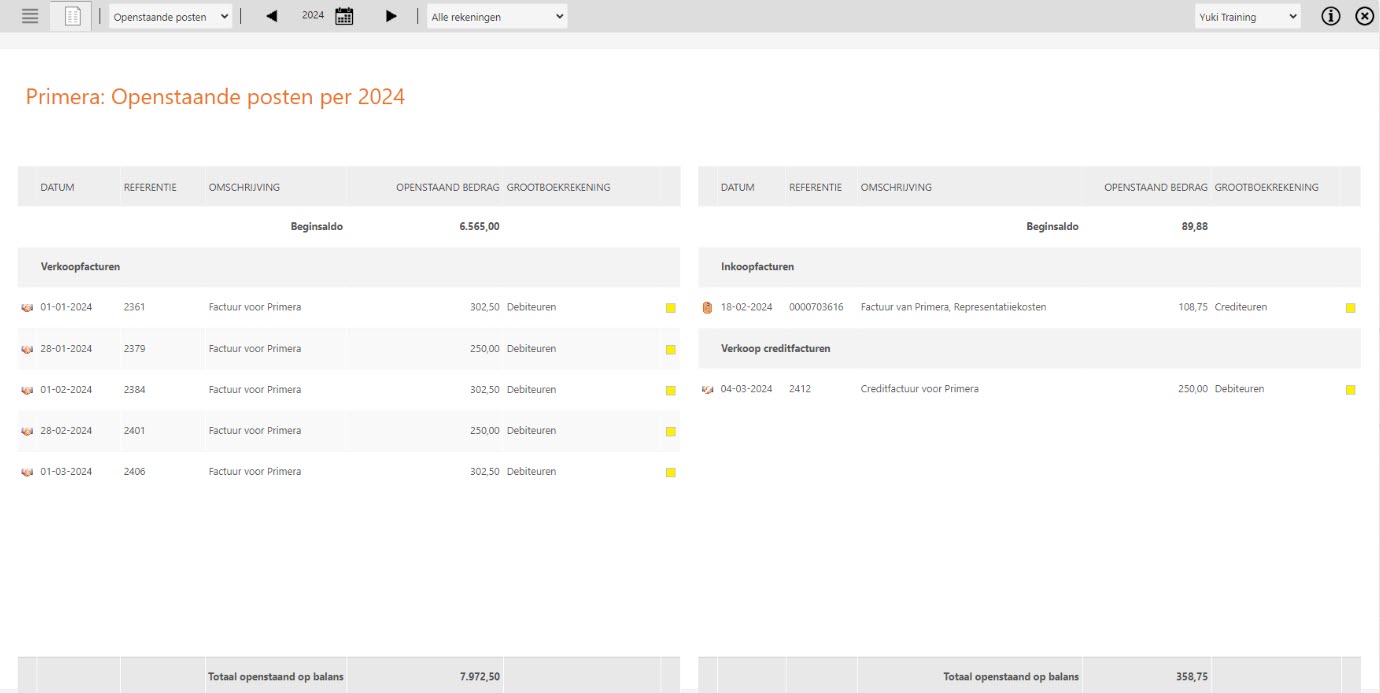Sort right table by OMSCHRIJVING header
Screen dimensions: 1380x693
point(896,187)
